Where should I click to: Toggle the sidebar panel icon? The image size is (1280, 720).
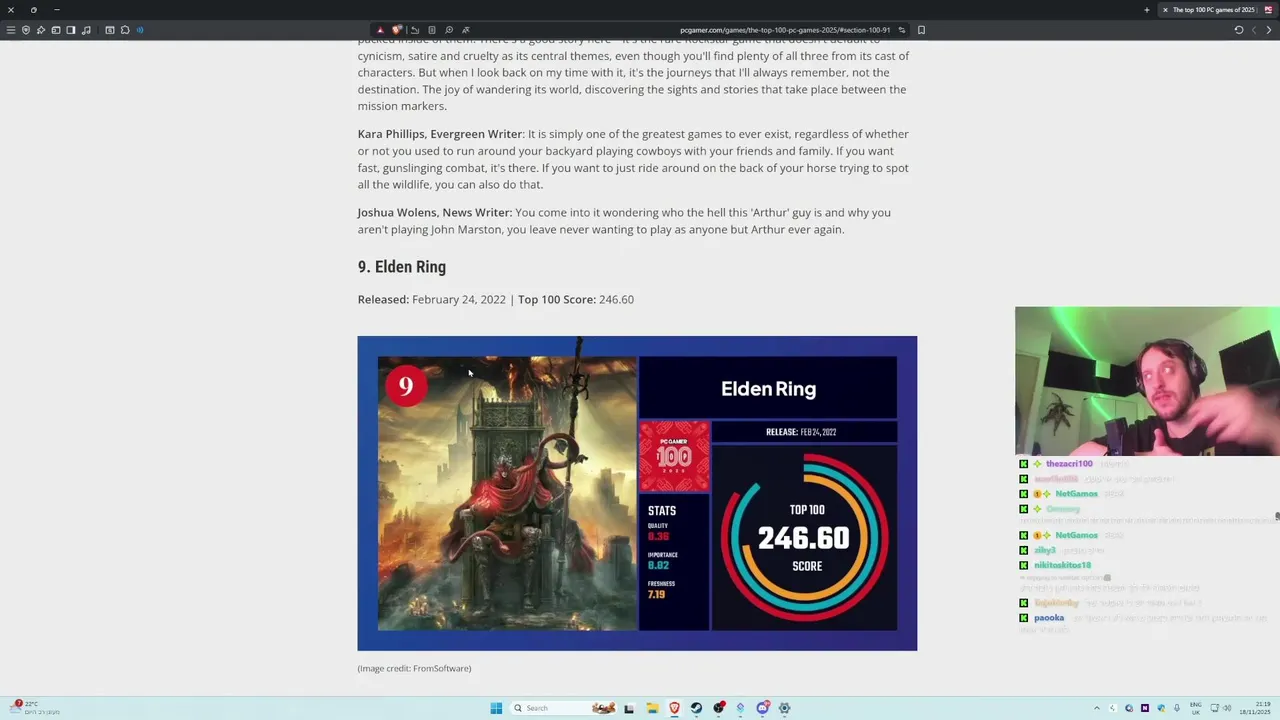point(71,30)
